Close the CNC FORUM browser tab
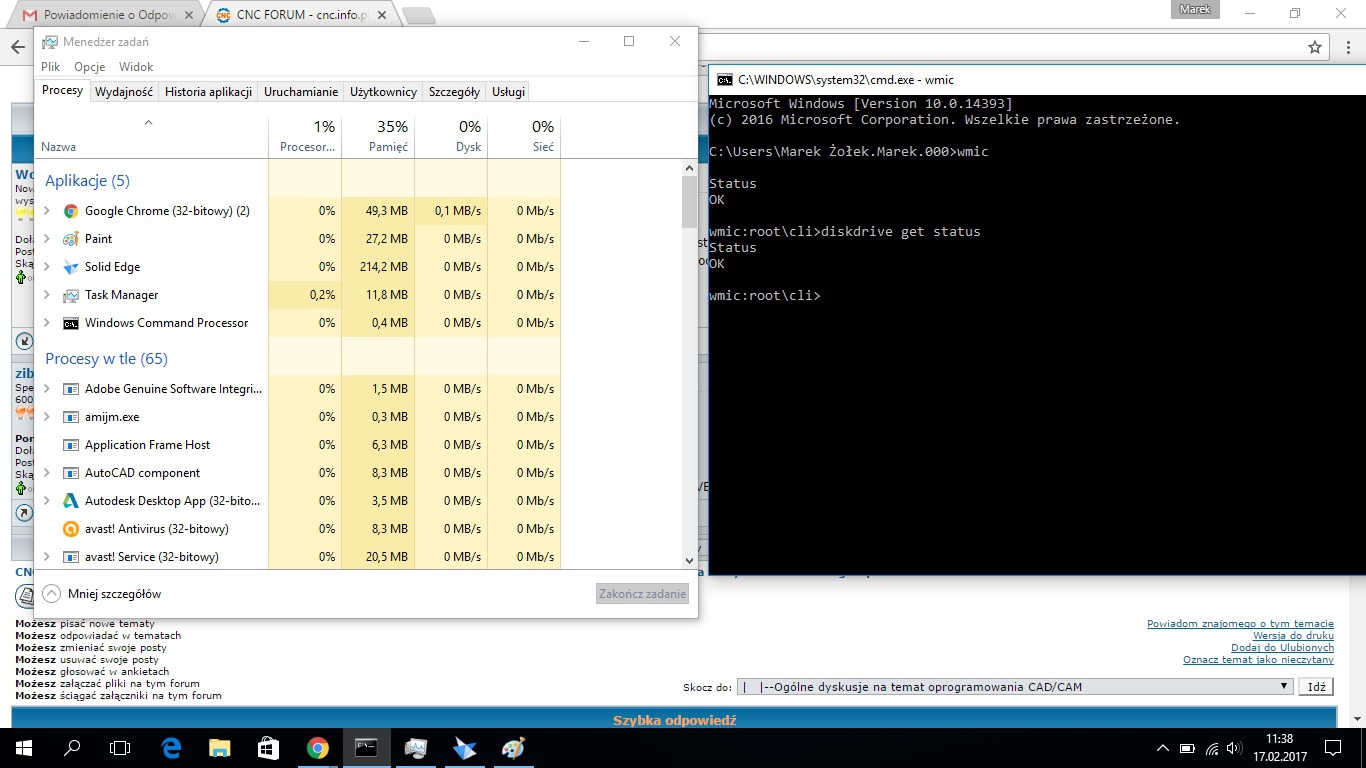This screenshot has width=1366, height=768. 384,15
